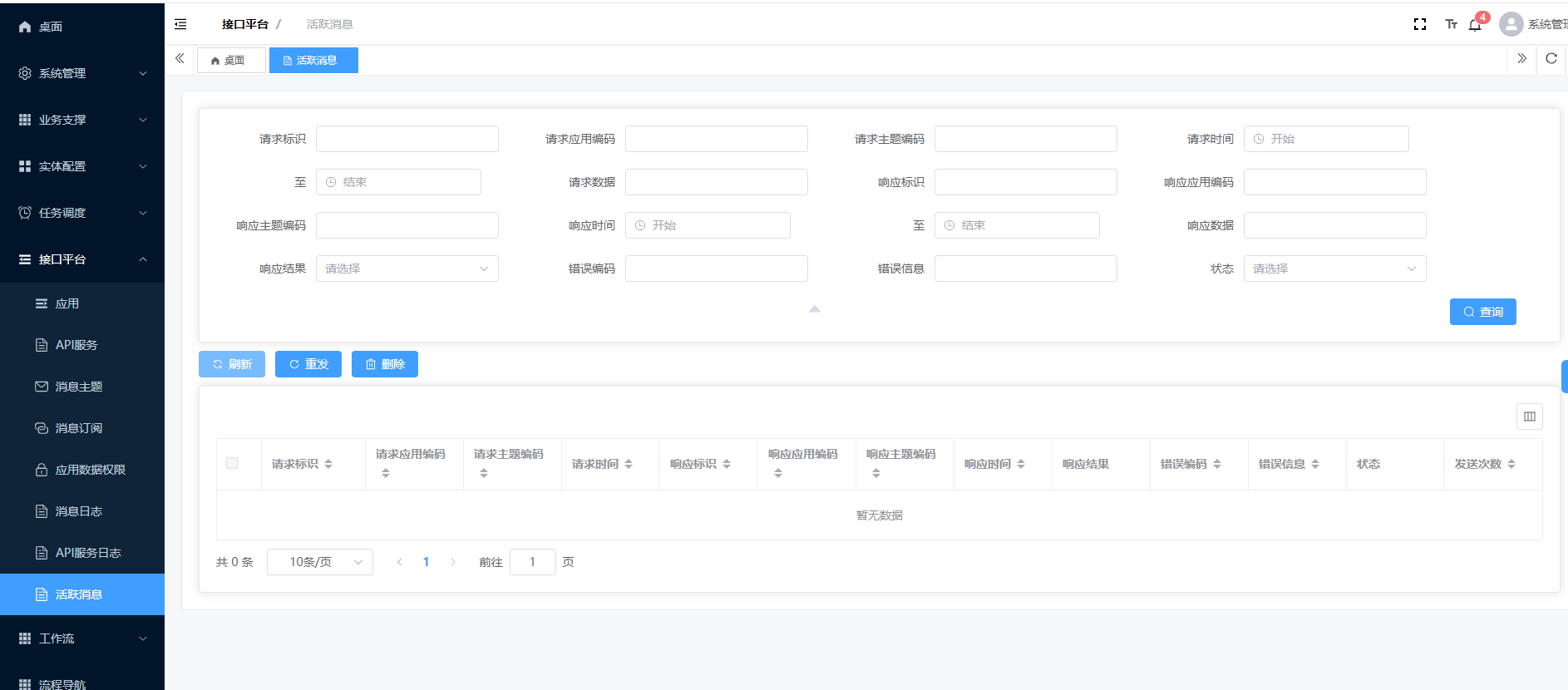This screenshot has height=690, width=1568.
Task: Reload the page with refresh icon
Action: [x=1551, y=58]
